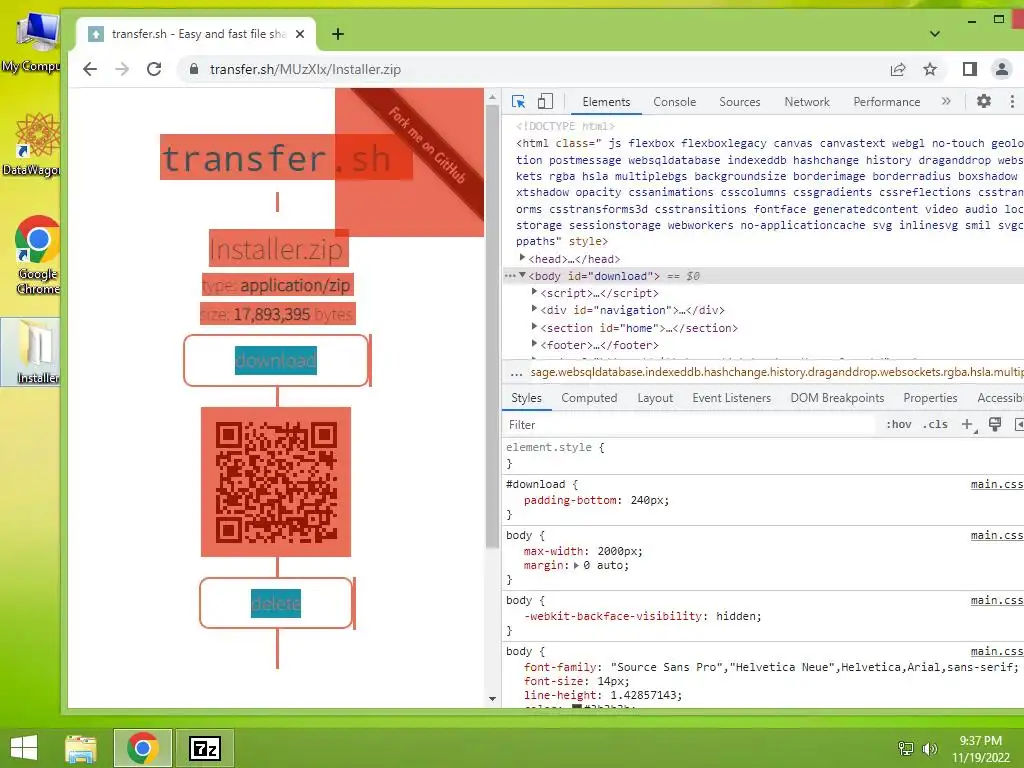The image size is (1024, 768).
Task: Switch to the Sources tab
Action: click(x=740, y=102)
